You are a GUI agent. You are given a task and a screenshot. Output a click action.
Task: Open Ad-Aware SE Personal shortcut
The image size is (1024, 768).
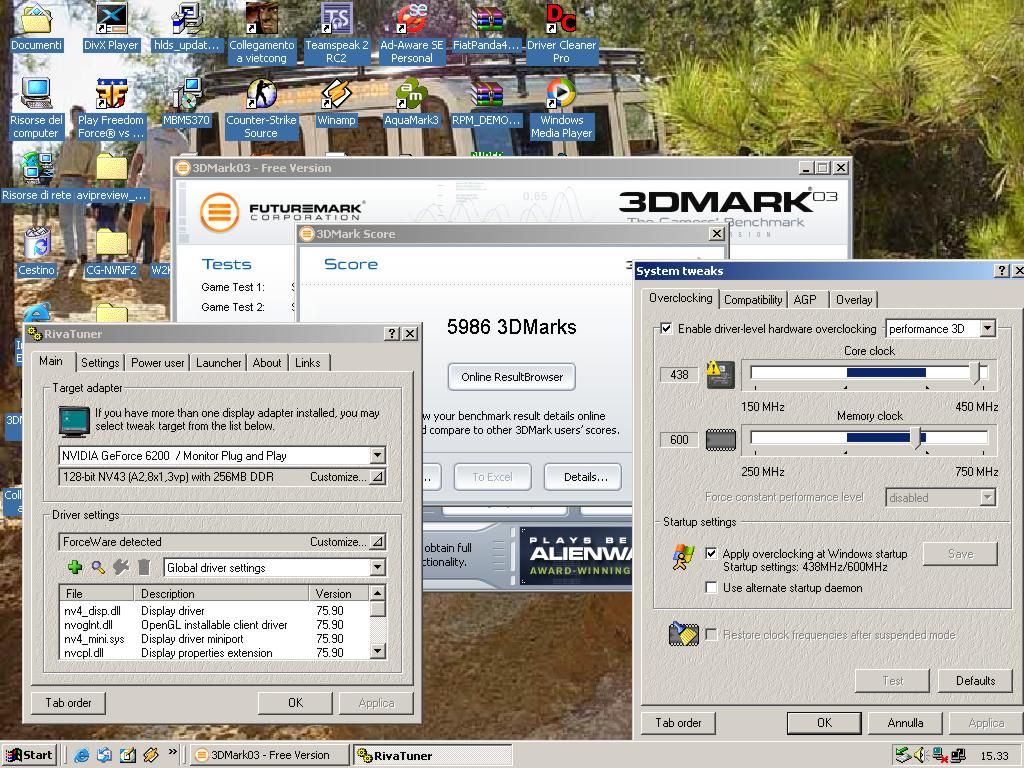coord(411,33)
